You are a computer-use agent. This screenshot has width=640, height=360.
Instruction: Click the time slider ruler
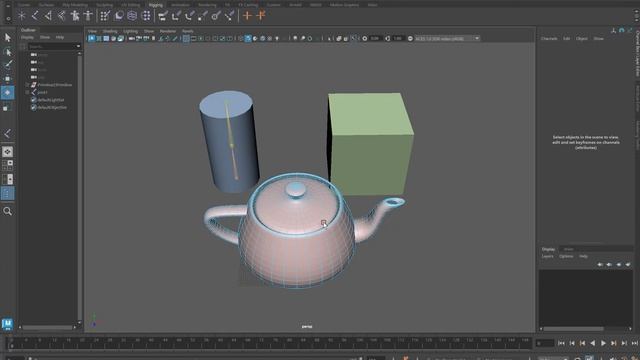tap(269, 343)
